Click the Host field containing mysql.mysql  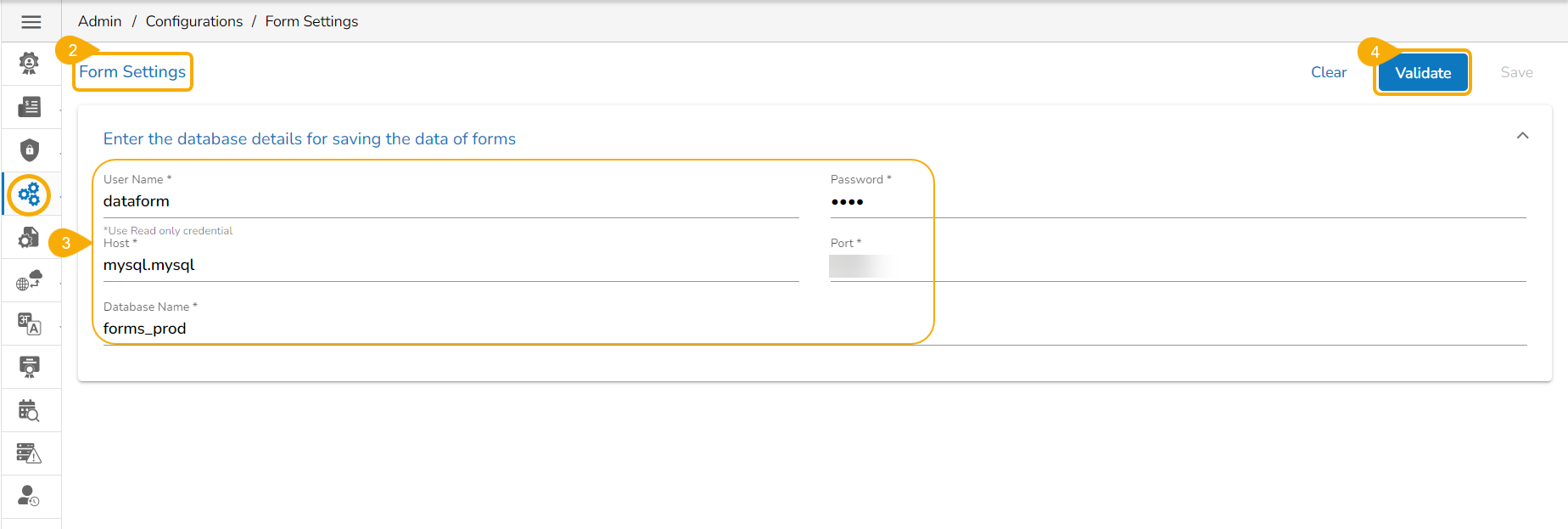coord(450,265)
